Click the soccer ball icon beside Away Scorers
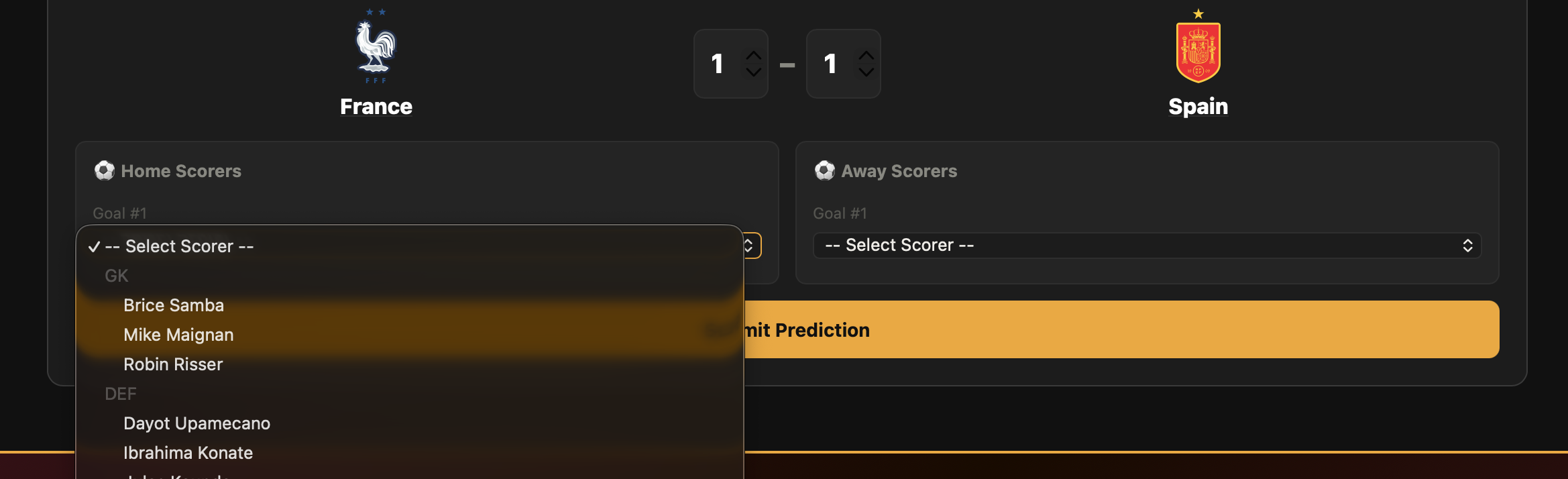 coord(825,170)
